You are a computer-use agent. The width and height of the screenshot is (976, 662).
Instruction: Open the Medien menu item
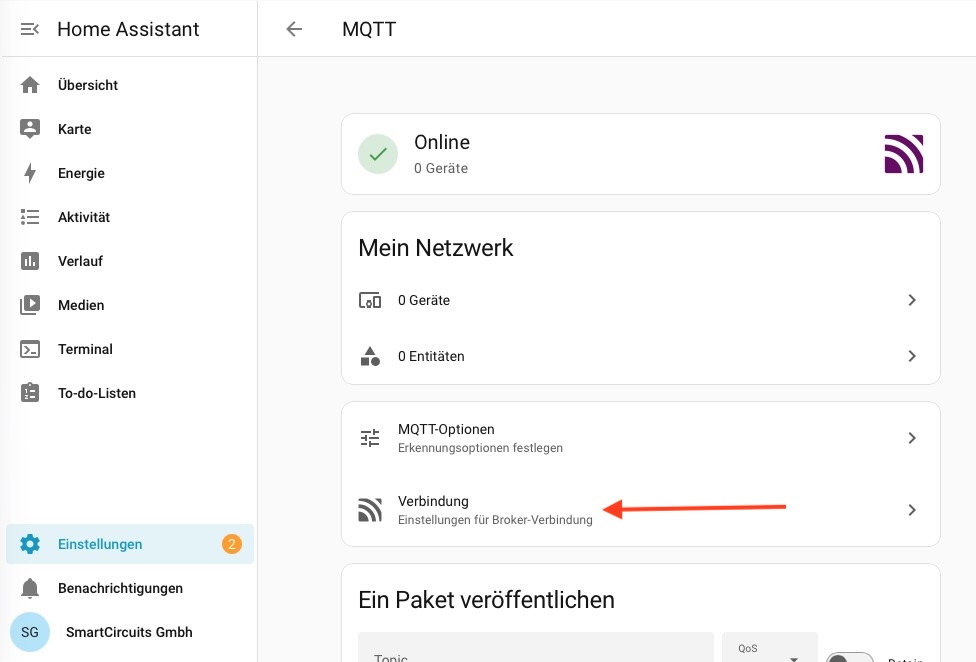pyautogui.click(x=129, y=305)
